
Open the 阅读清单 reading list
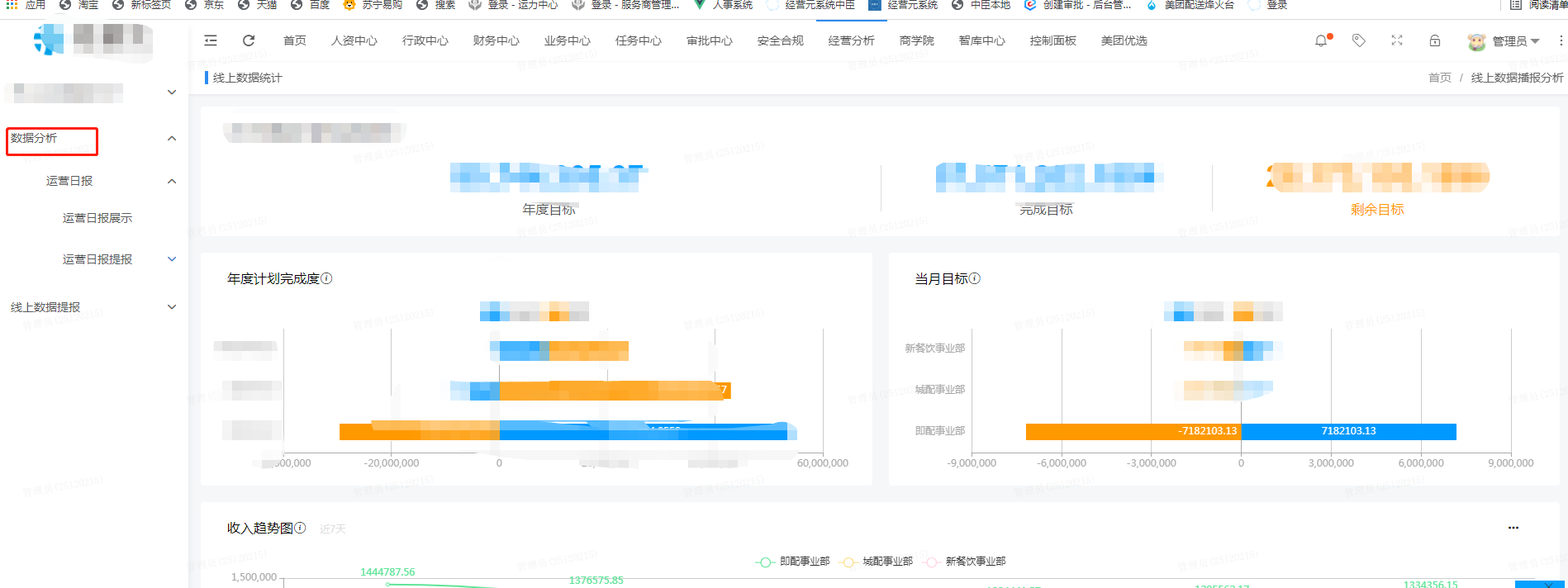pyautogui.click(x=1538, y=5)
